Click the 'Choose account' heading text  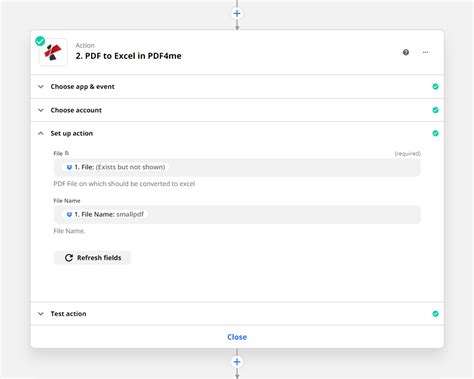(x=76, y=110)
